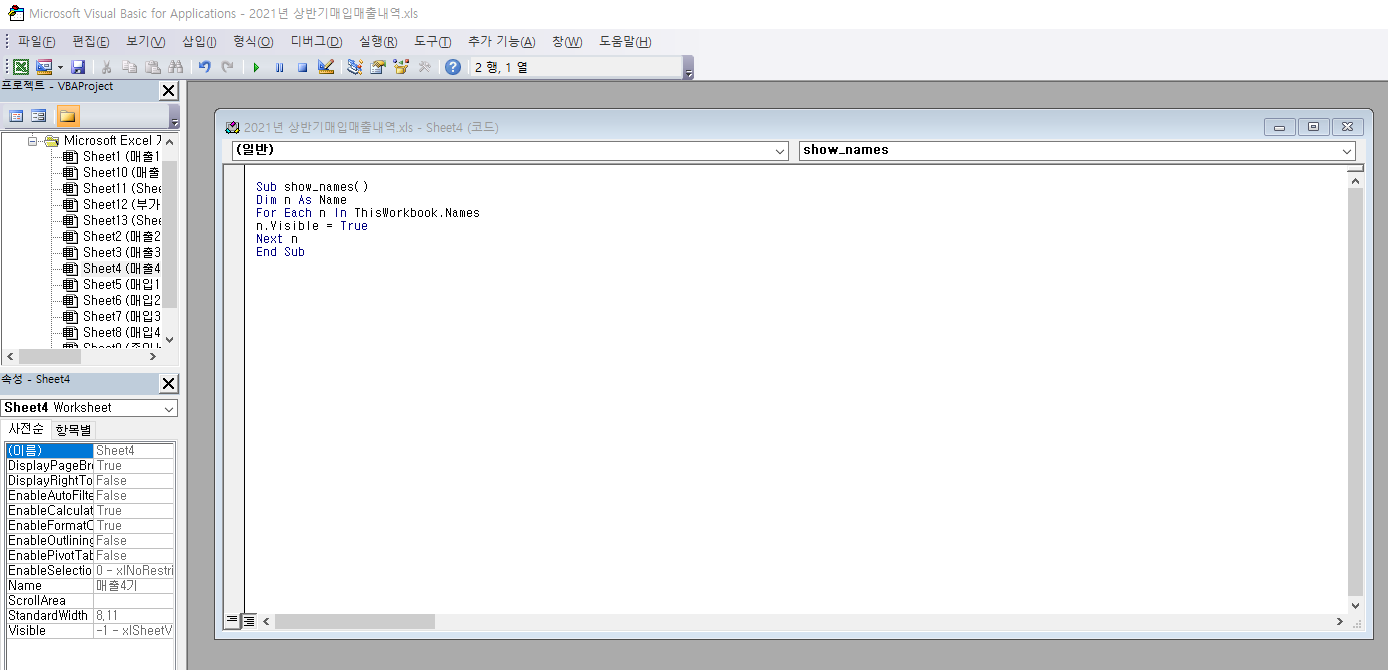This screenshot has height=670, width=1388.
Task: Click View Code icon in project panel
Action: click(16, 116)
